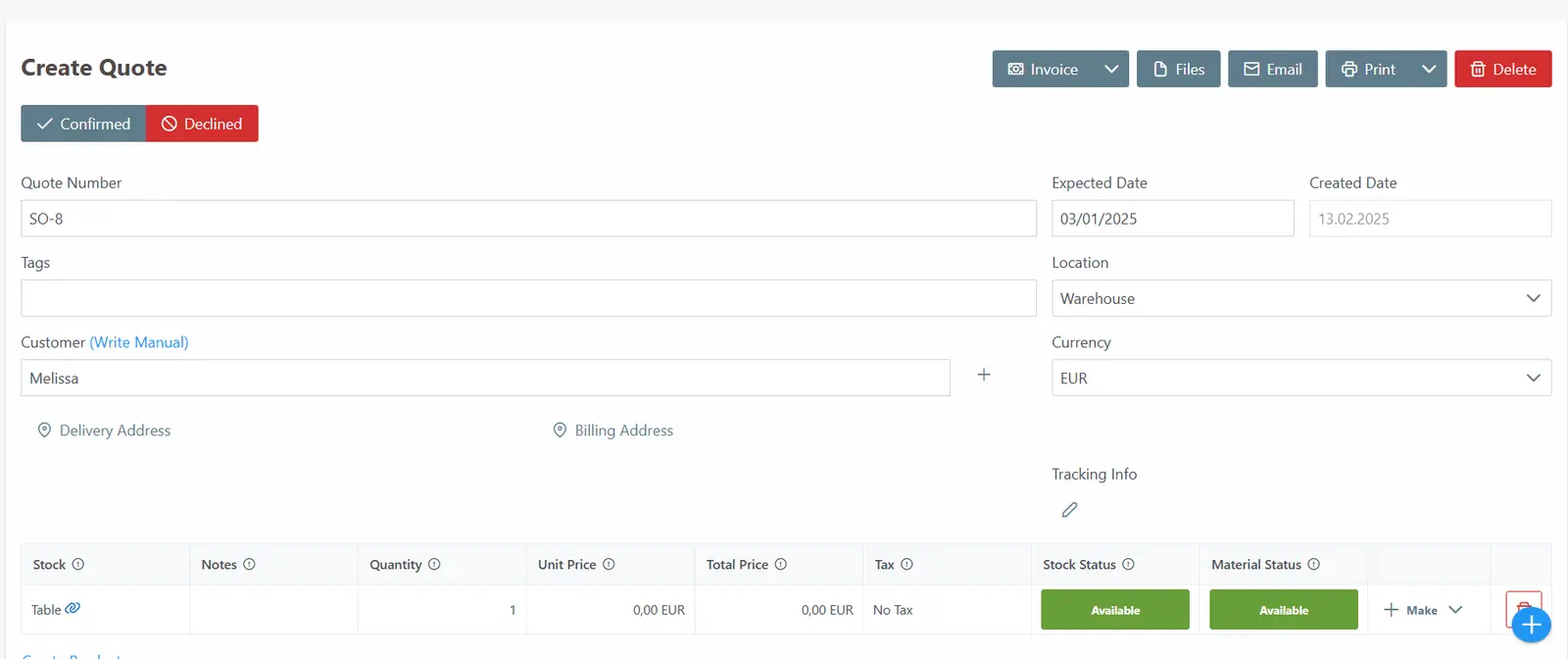Screen dimensions: 1568x659
Task: Add a new customer with the plus icon
Action: 984,375
